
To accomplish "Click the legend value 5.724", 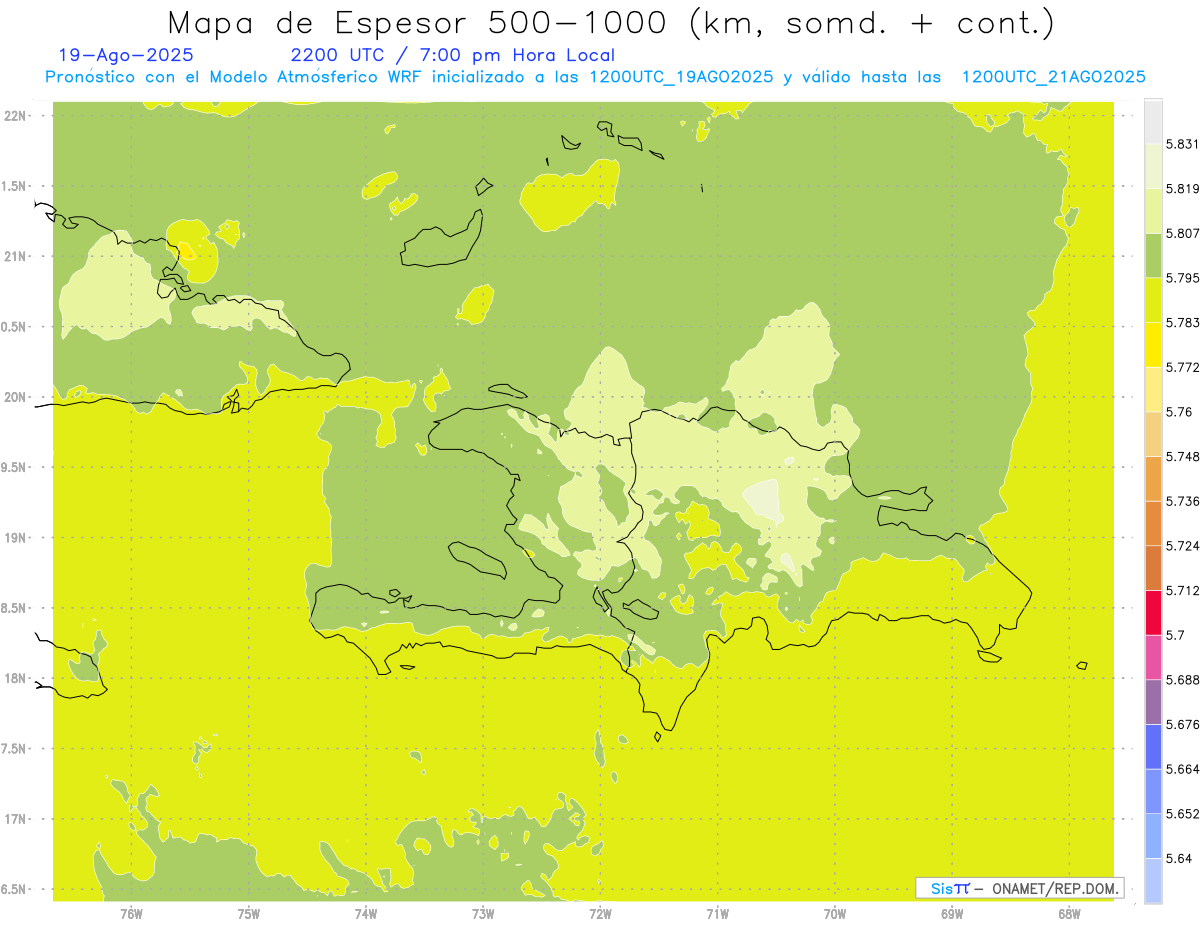I will pos(1184,546).
